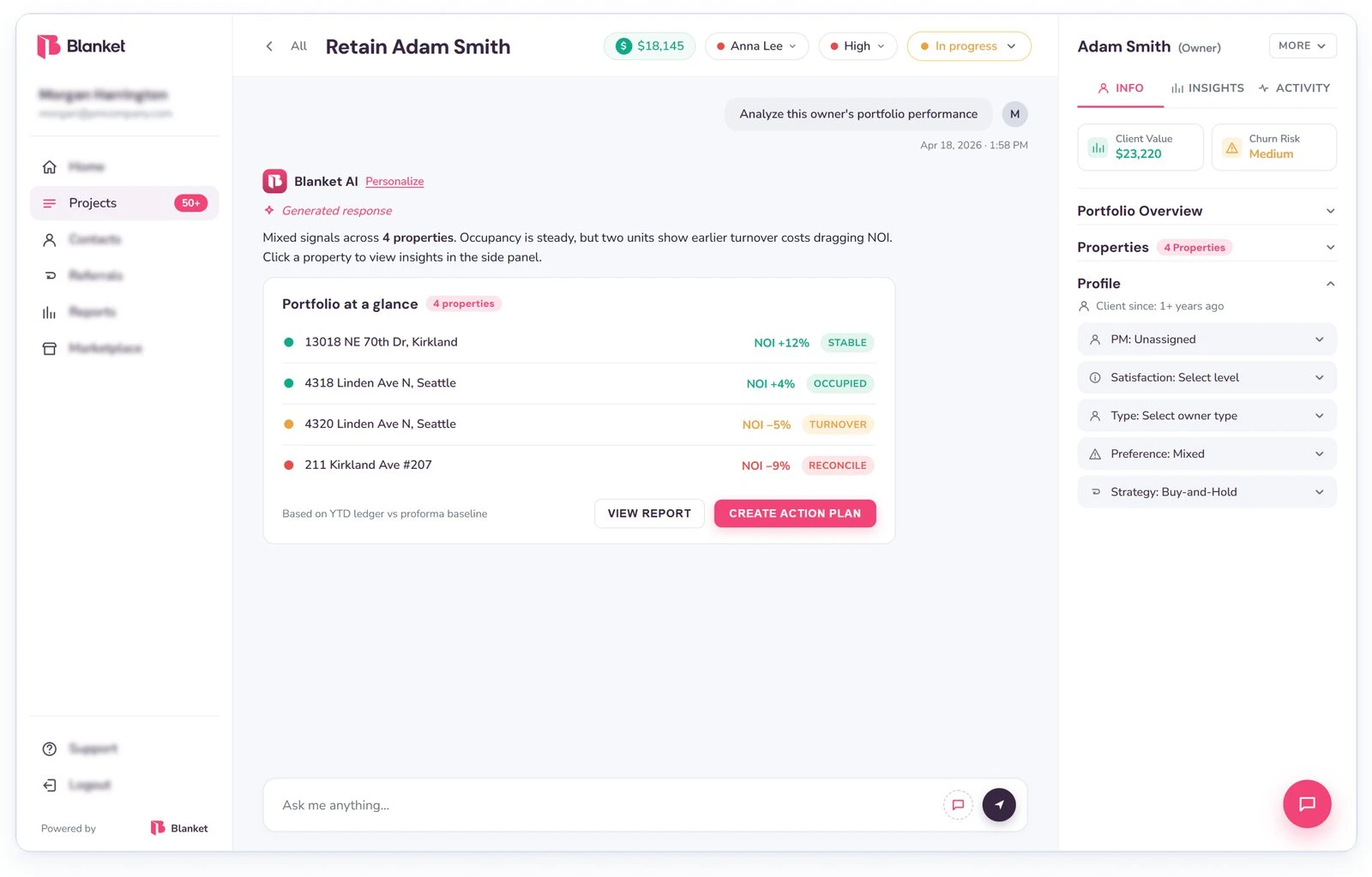Select the 13018 NE 70th Dr, Kirkland property
Viewport: 1372px width, 877px height.
pyautogui.click(x=579, y=342)
